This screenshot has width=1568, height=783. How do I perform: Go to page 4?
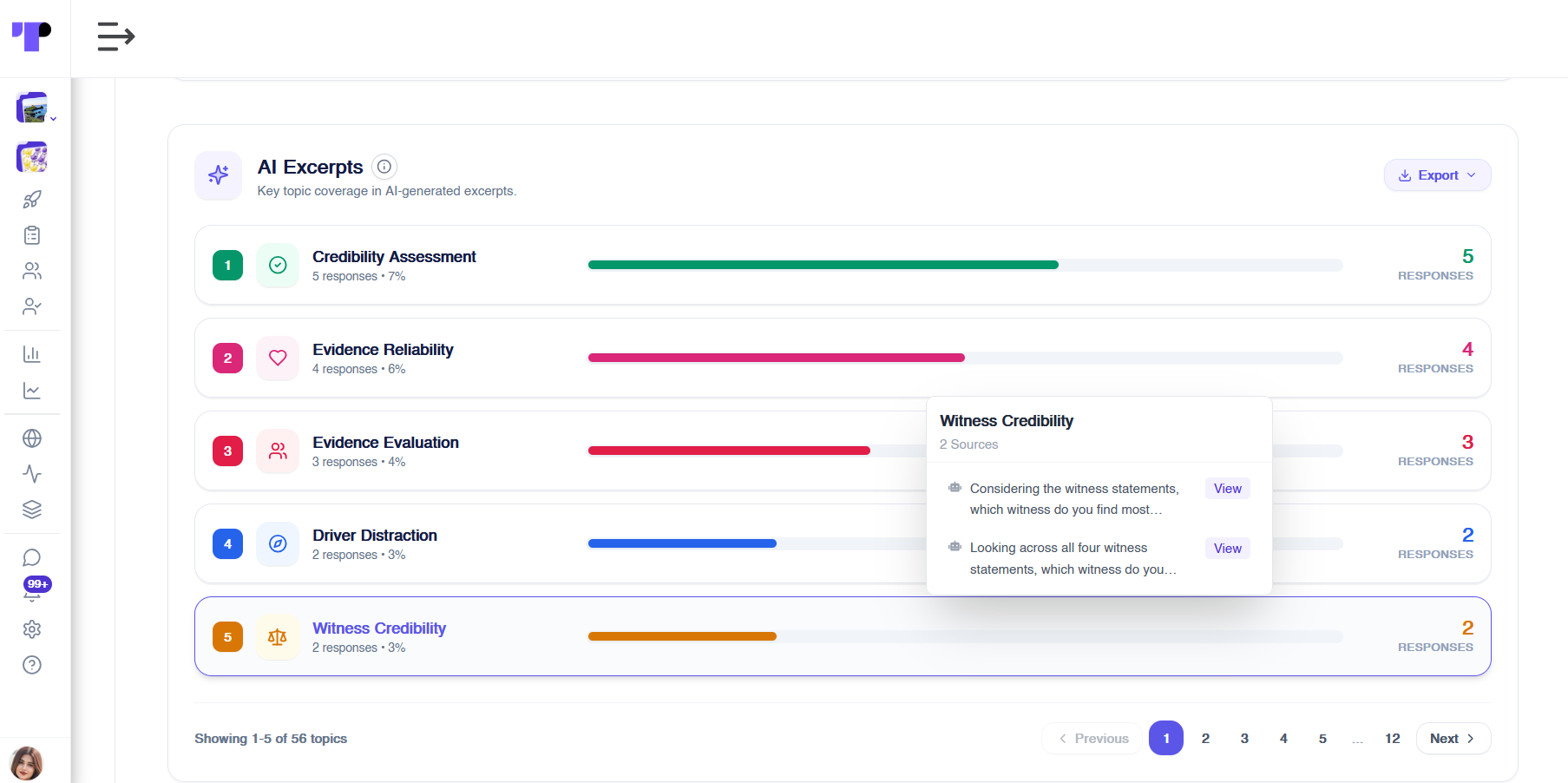(1283, 739)
